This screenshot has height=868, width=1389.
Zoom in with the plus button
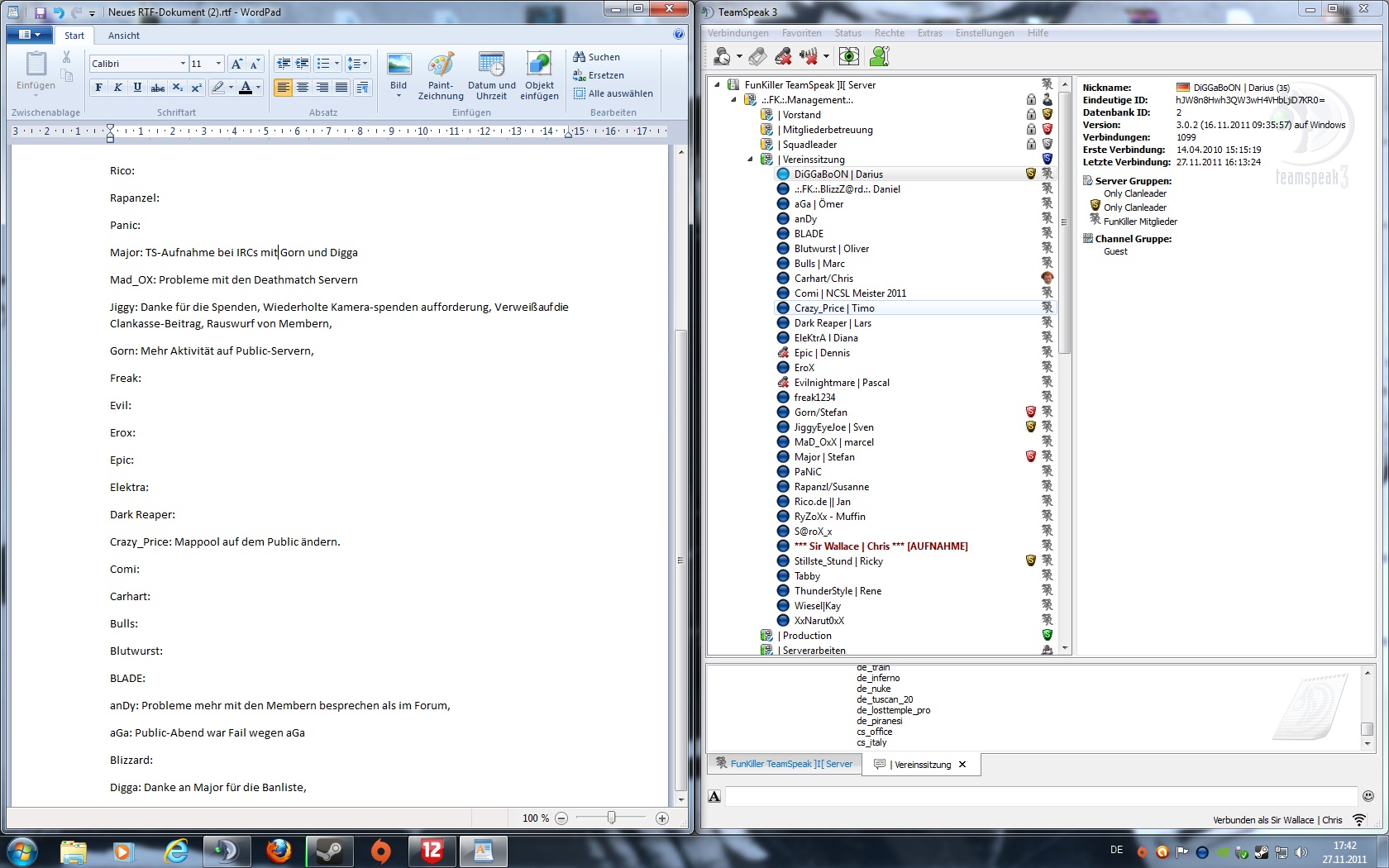point(662,818)
